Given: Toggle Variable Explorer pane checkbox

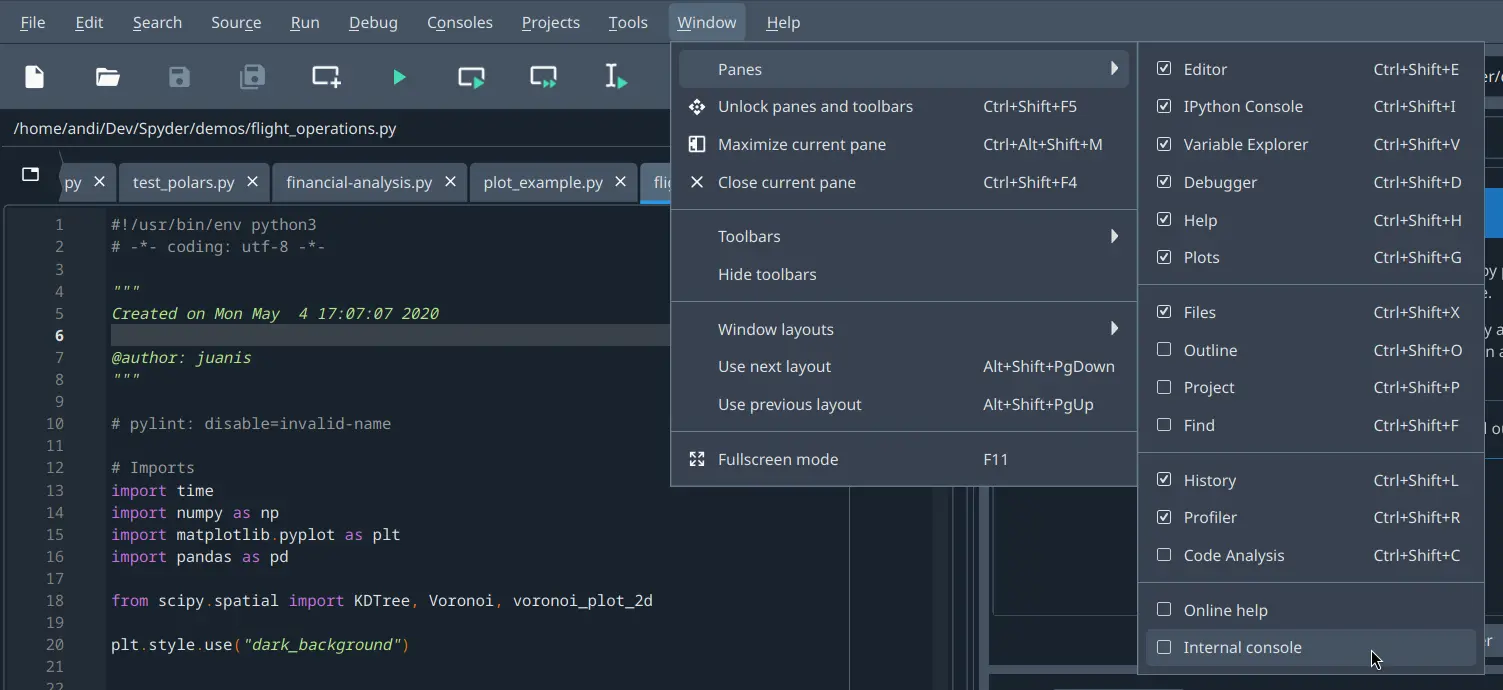Looking at the screenshot, I should tap(1164, 145).
